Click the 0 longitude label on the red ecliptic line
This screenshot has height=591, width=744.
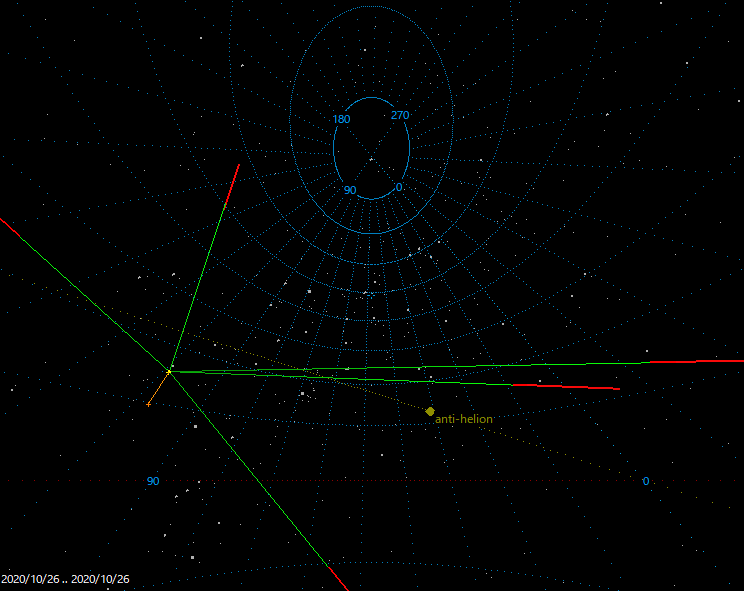(646, 481)
